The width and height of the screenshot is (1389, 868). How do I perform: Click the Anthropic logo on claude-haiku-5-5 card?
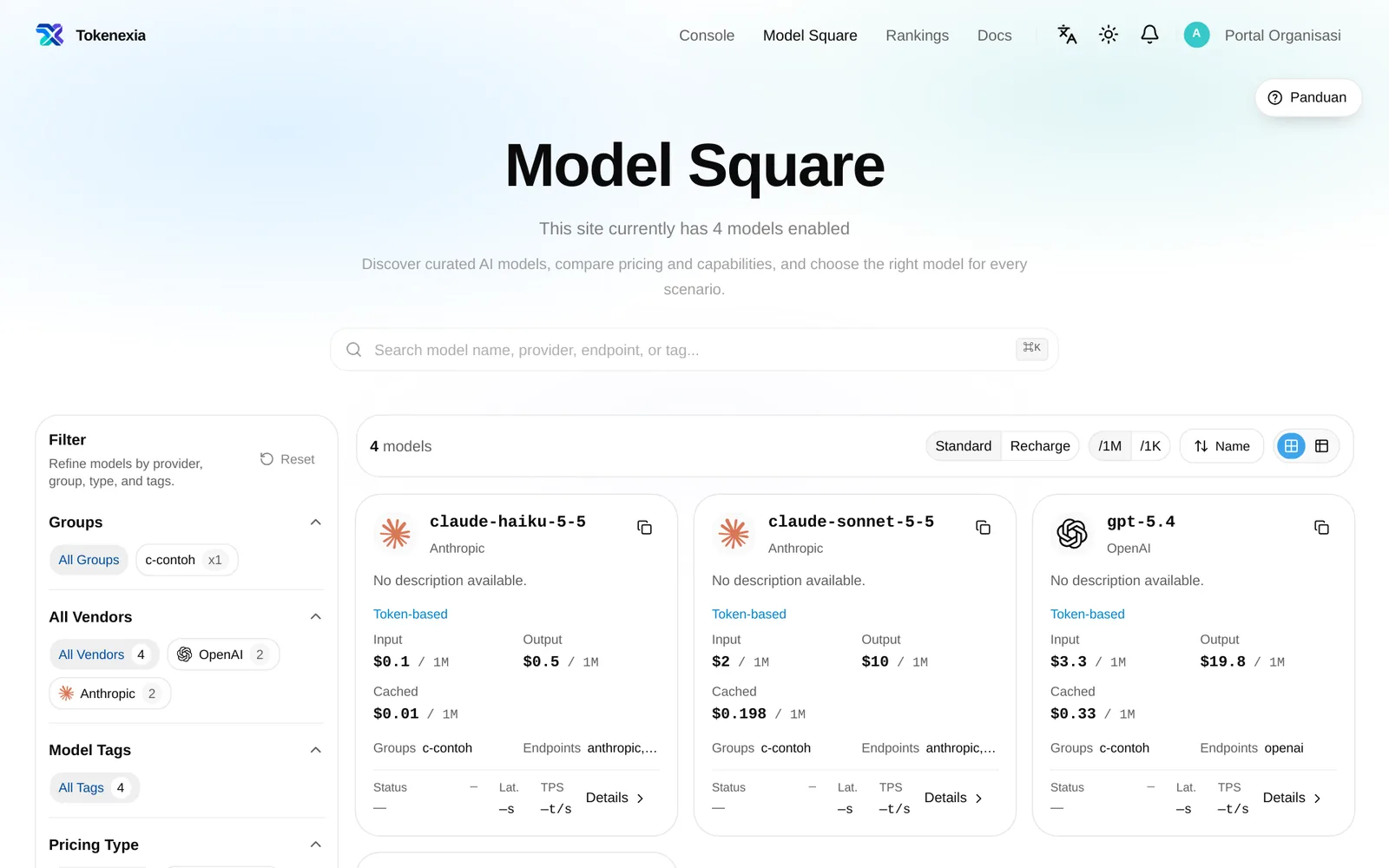tap(396, 533)
